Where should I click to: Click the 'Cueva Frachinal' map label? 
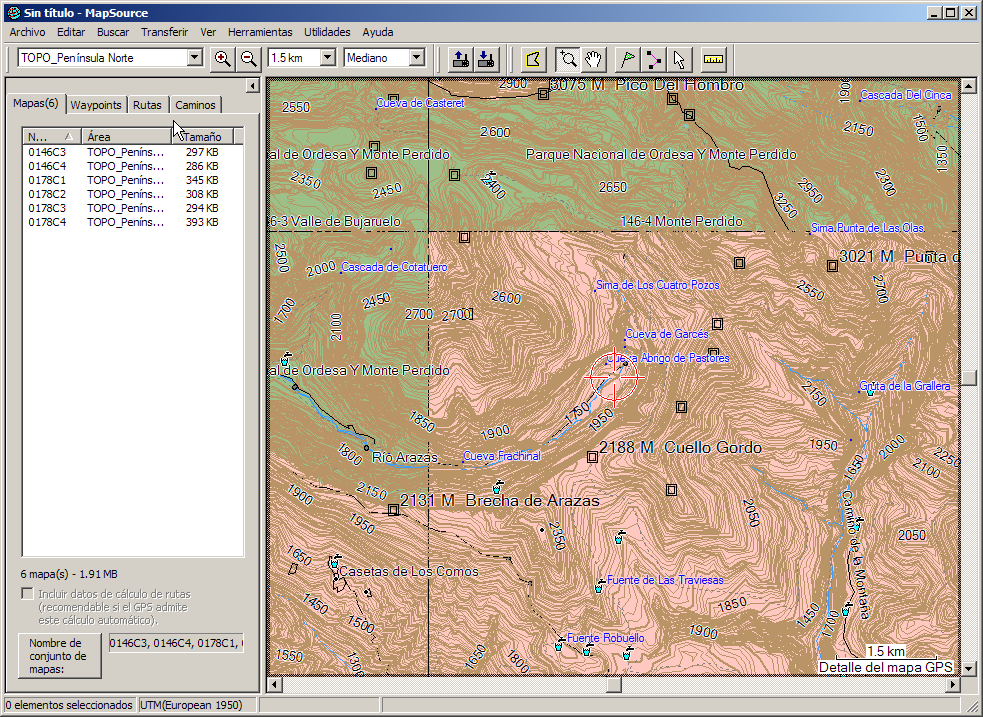tap(502, 456)
